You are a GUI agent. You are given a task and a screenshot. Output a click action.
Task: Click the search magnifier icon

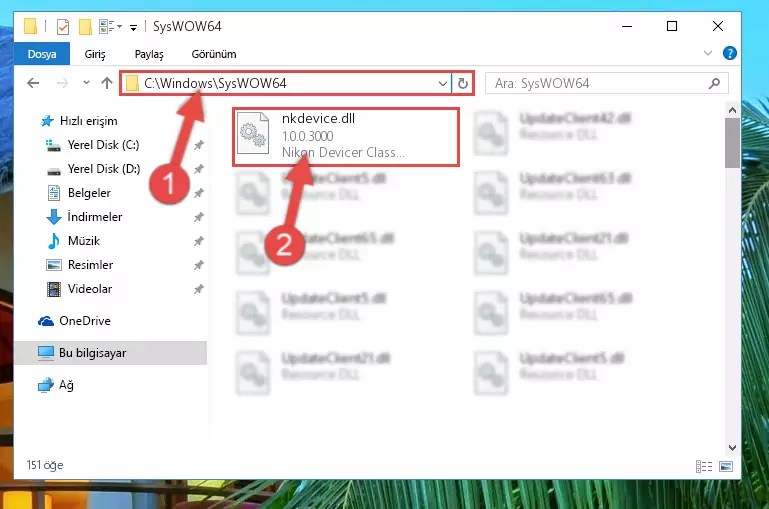[x=715, y=83]
